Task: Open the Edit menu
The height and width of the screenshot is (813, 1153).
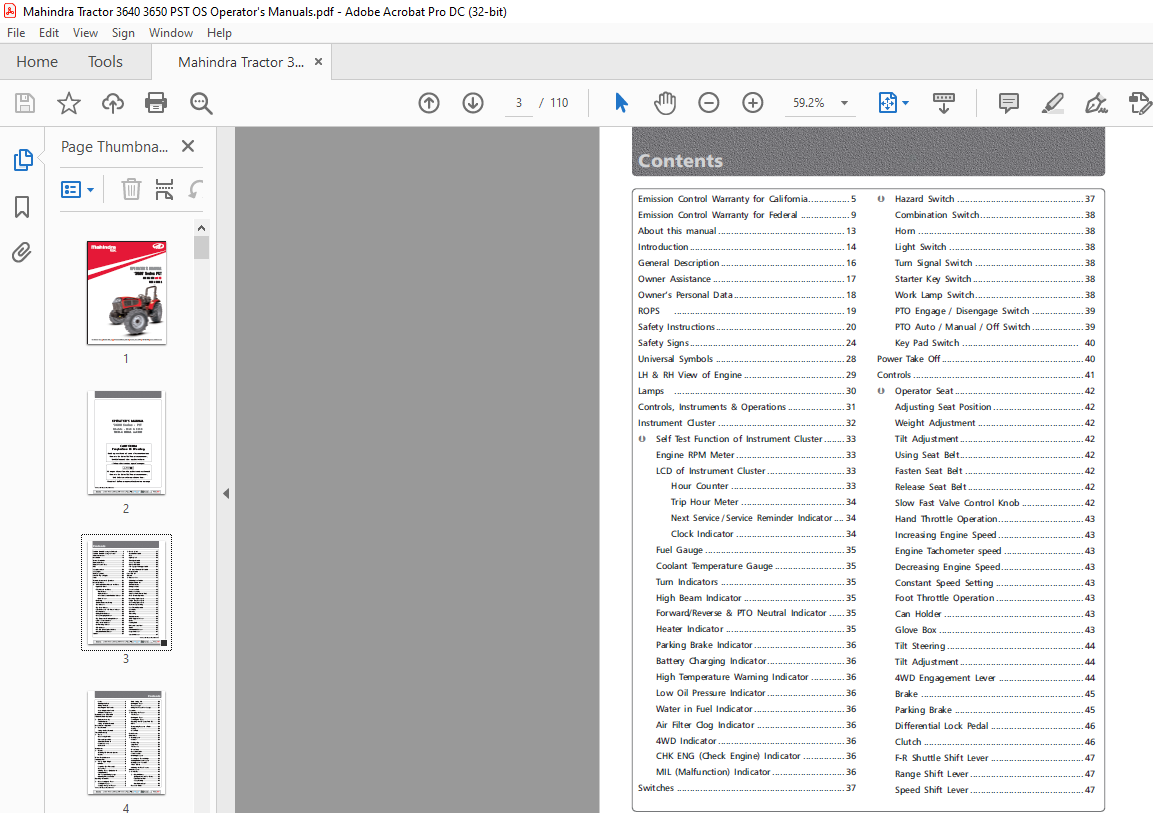Action: pos(49,32)
